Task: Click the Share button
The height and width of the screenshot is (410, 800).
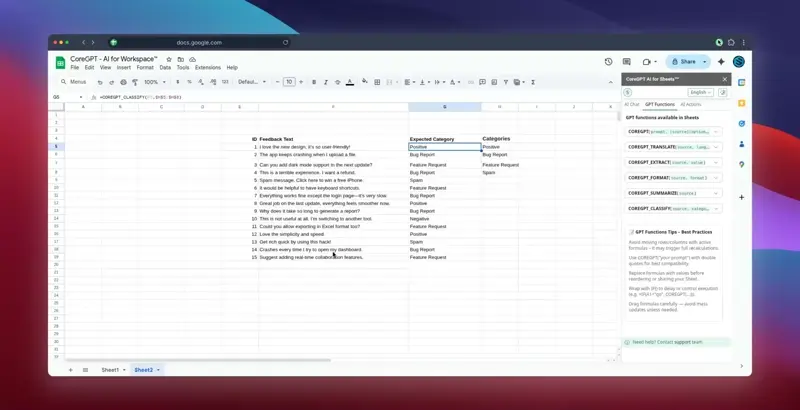Action: (684, 62)
